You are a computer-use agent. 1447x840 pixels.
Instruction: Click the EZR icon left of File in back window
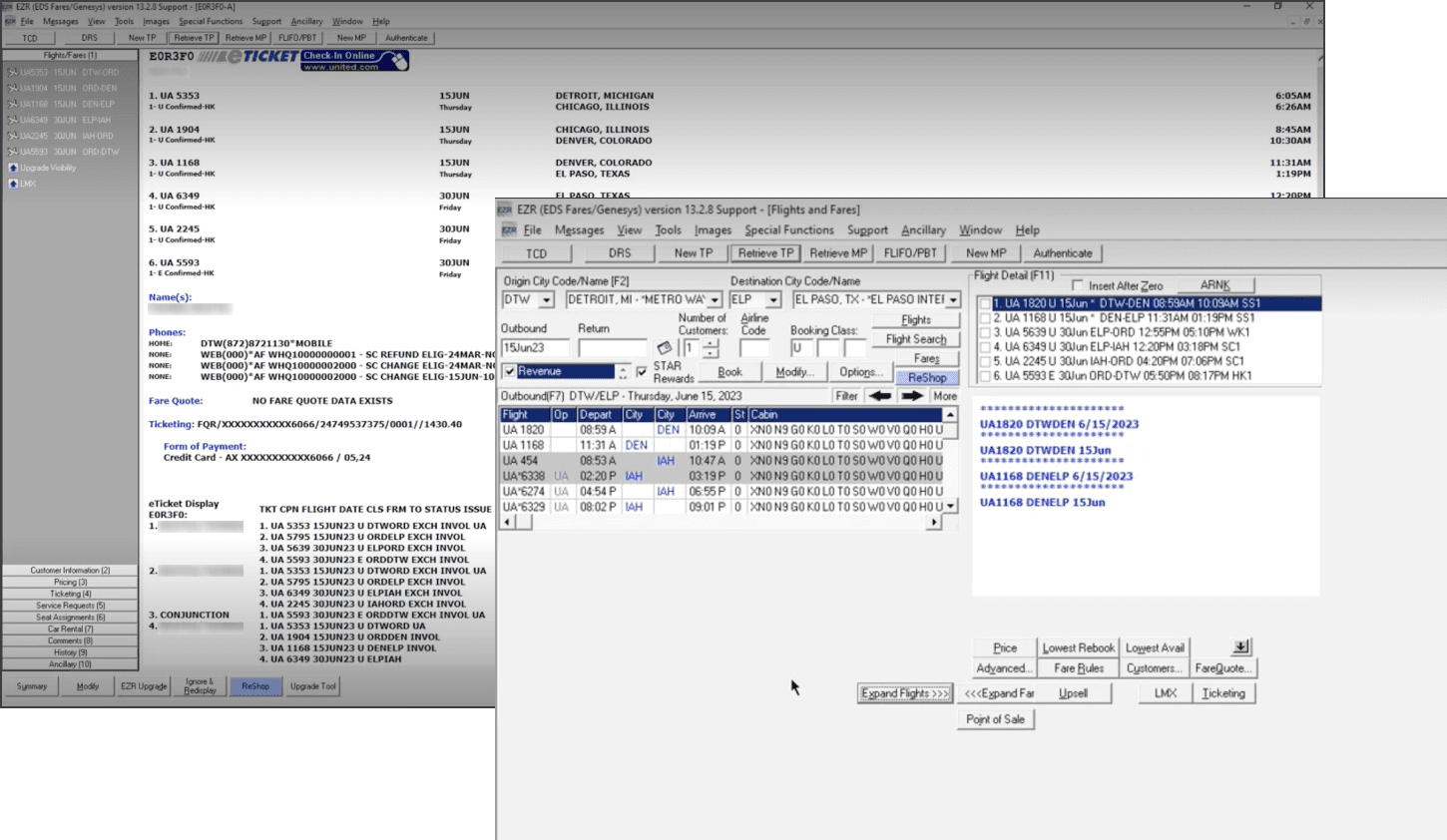click(x=10, y=21)
